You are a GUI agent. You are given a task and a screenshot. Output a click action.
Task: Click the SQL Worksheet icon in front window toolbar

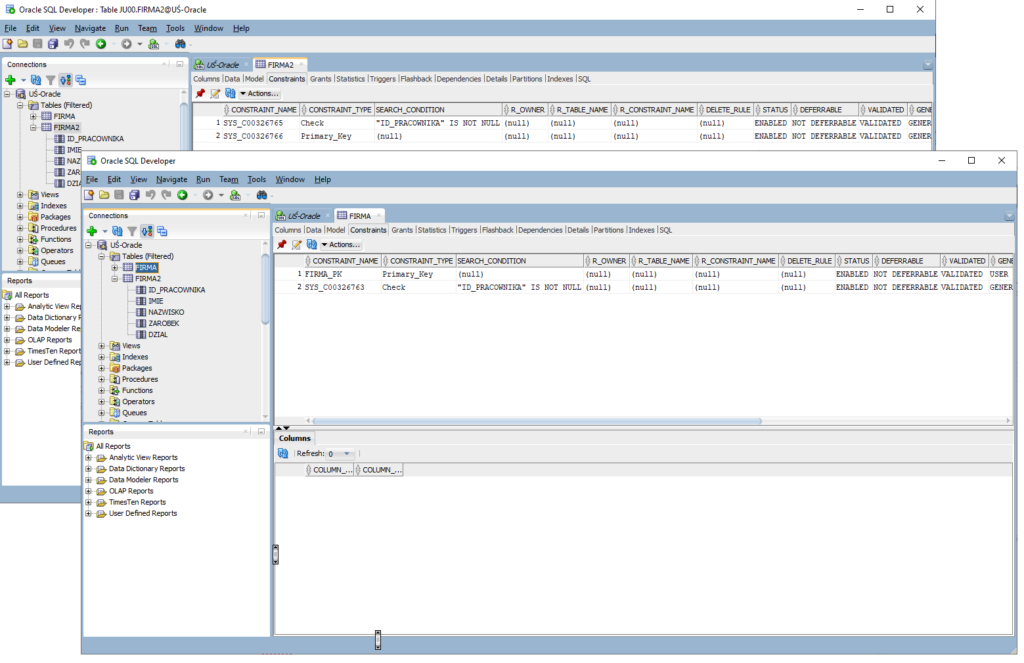234,195
